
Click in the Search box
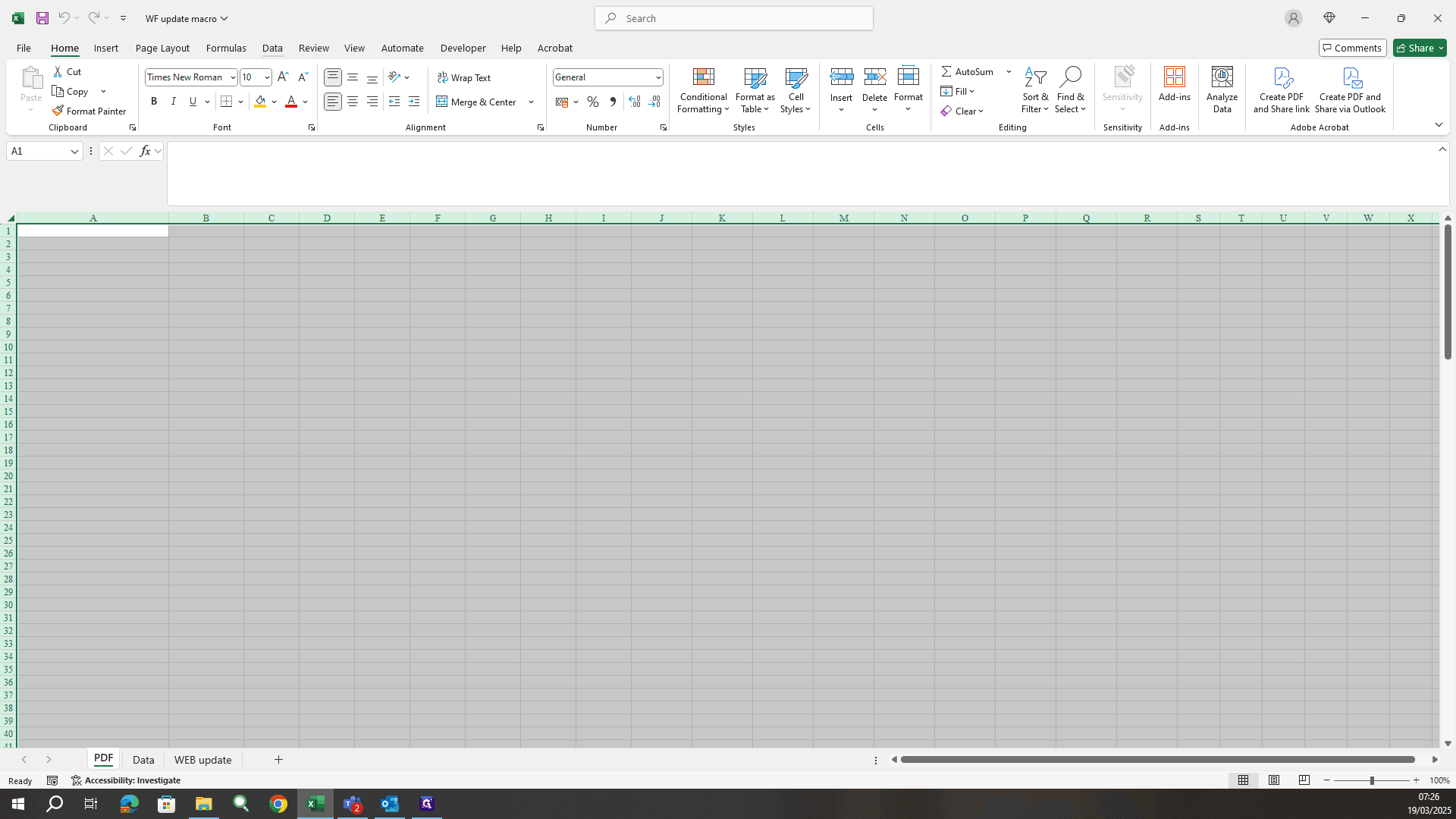coord(734,18)
